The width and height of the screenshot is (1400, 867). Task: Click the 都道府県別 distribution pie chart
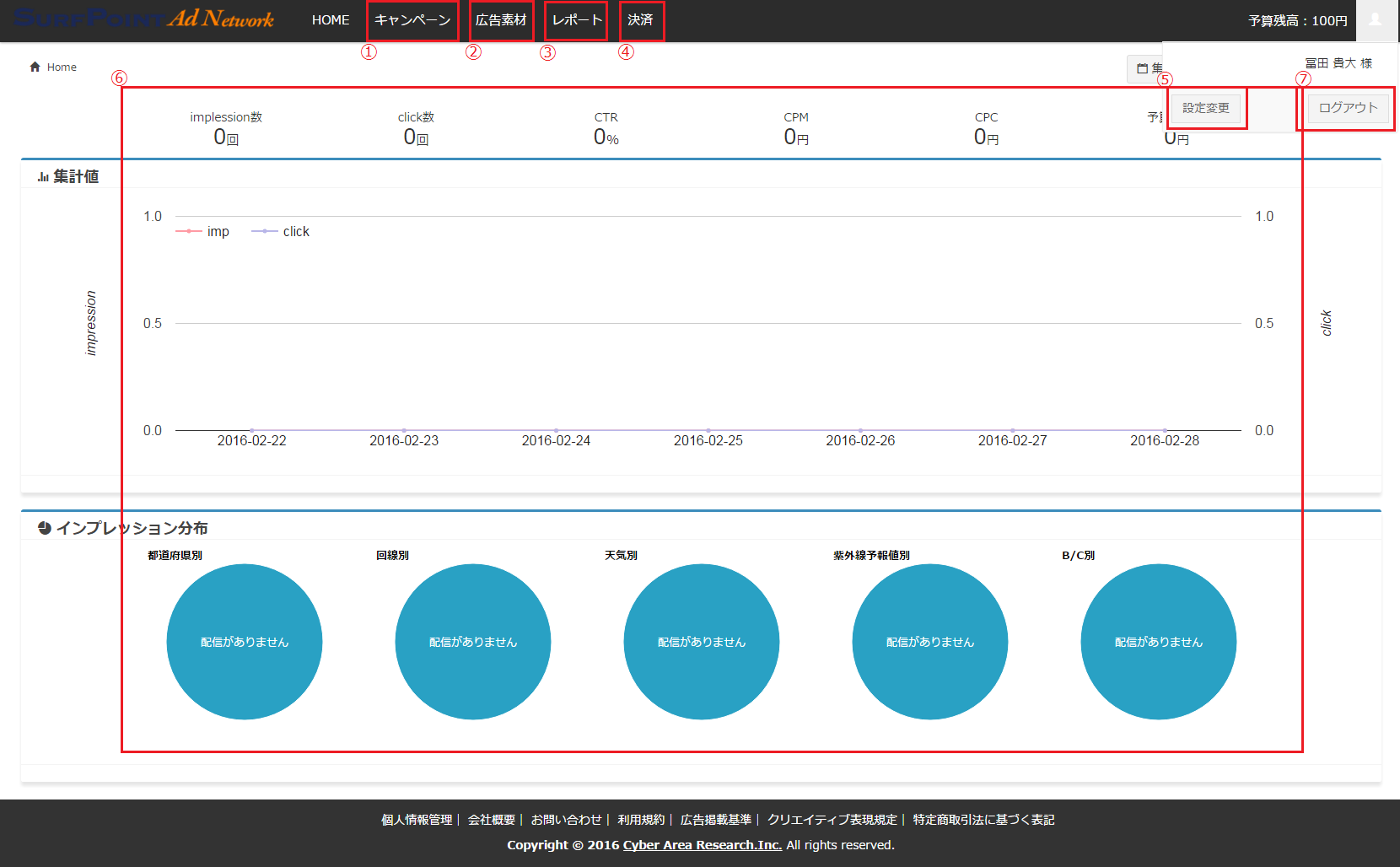pos(245,642)
